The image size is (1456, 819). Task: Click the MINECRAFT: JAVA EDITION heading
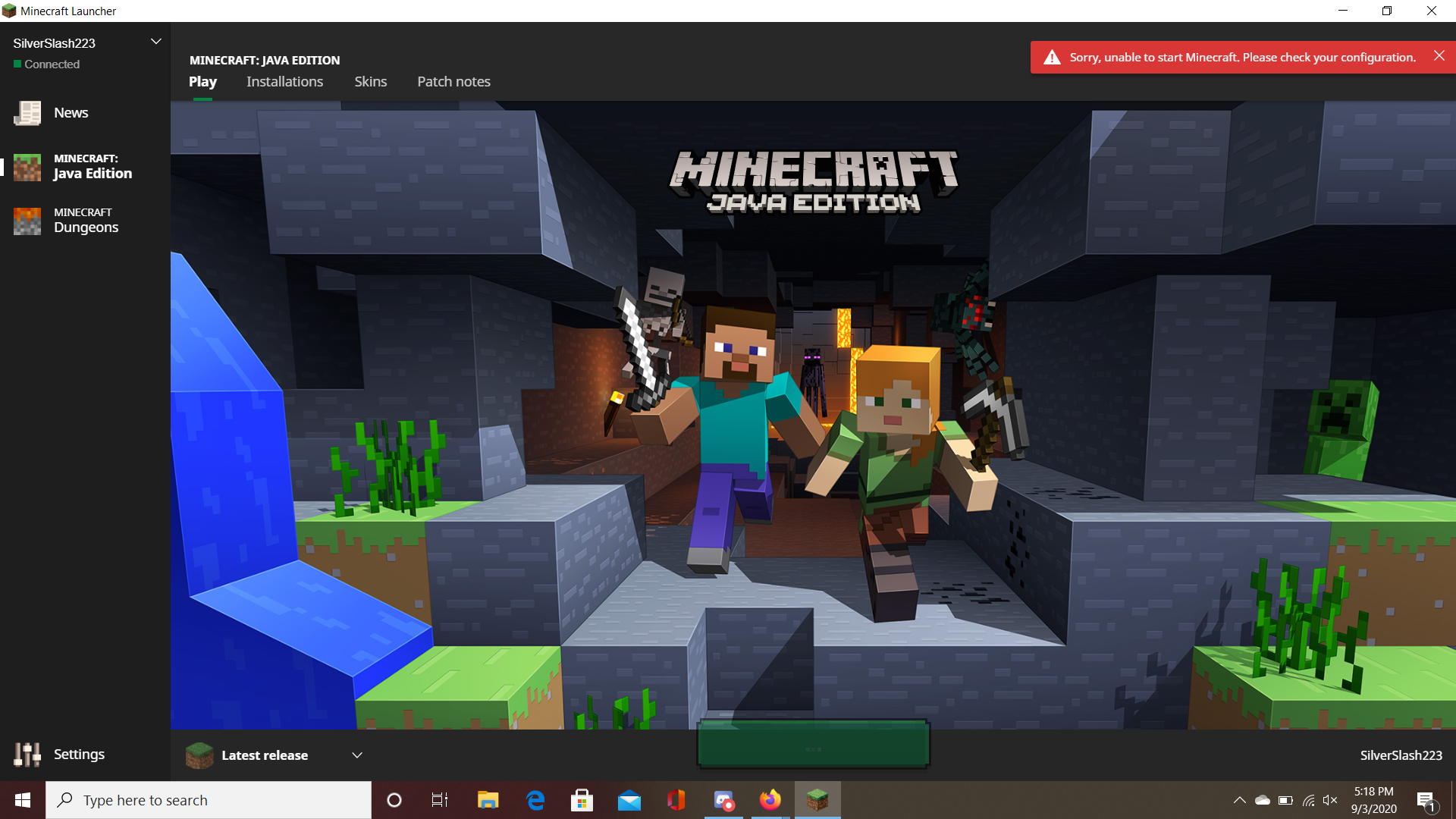coord(265,60)
